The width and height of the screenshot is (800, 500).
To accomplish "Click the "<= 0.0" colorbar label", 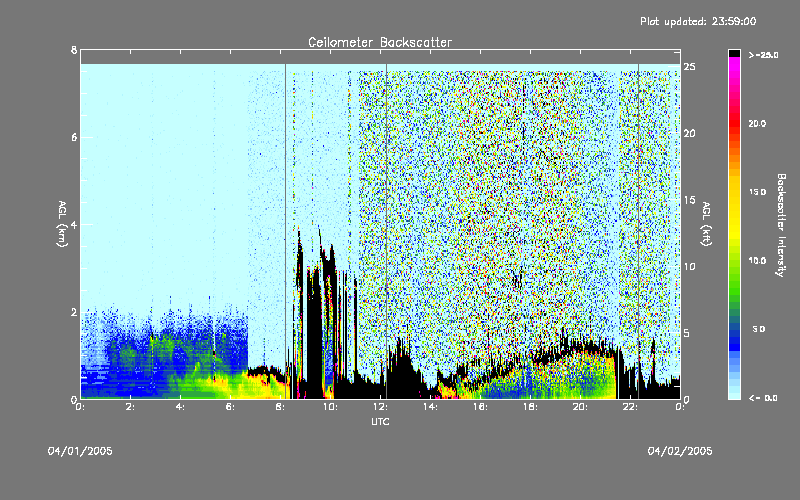I will tap(763, 398).
